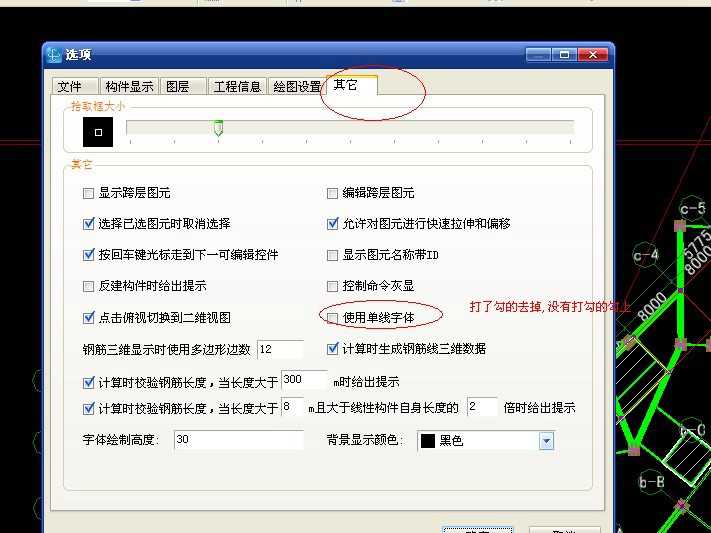The height and width of the screenshot is (533, 711).
Task: Open the 绘图设置 tab
Action: point(297,86)
